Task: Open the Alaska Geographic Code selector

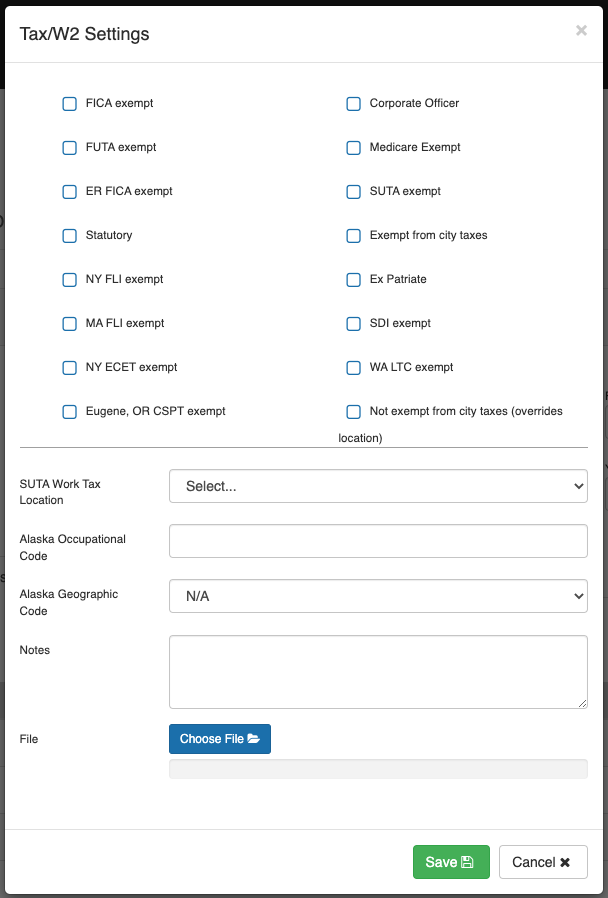Action: point(378,596)
